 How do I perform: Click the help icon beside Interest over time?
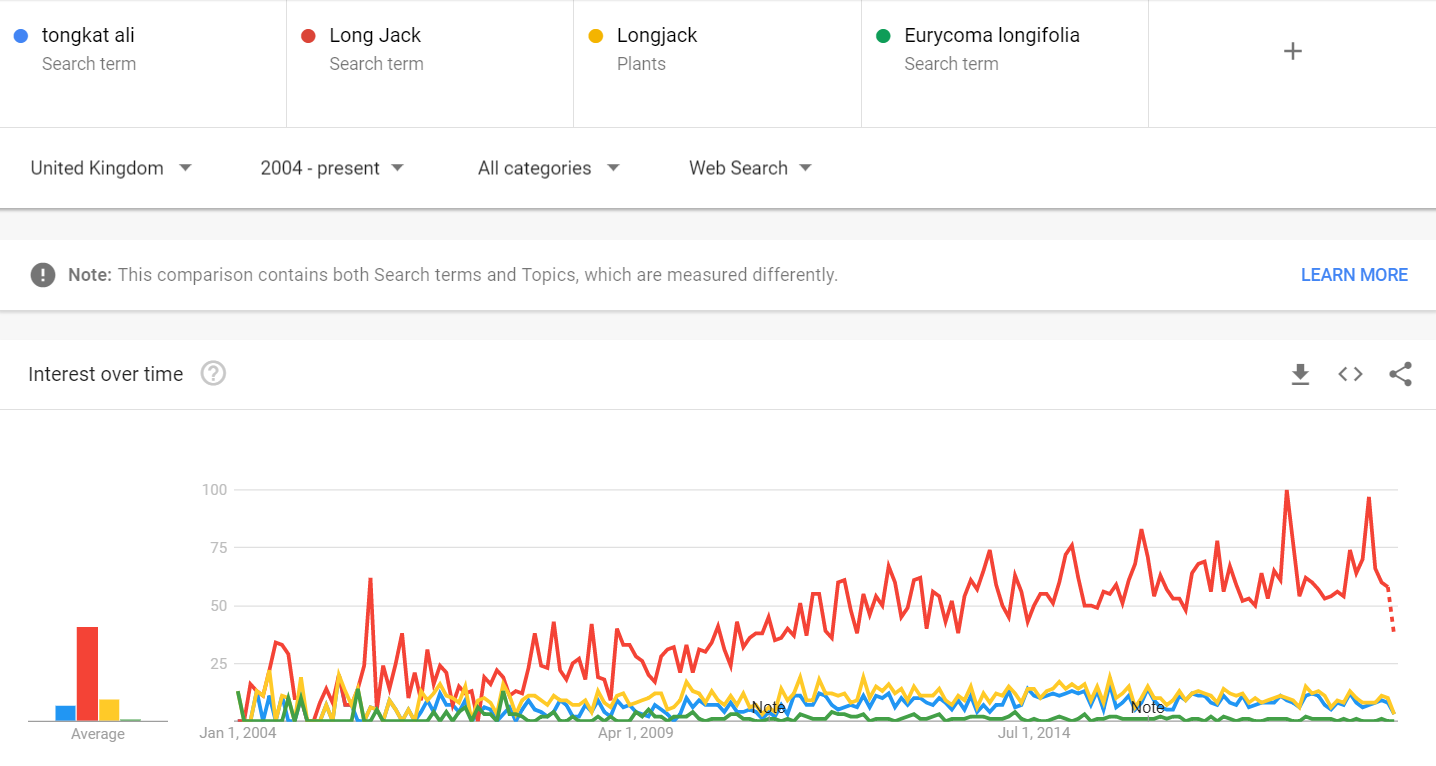pos(213,374)
